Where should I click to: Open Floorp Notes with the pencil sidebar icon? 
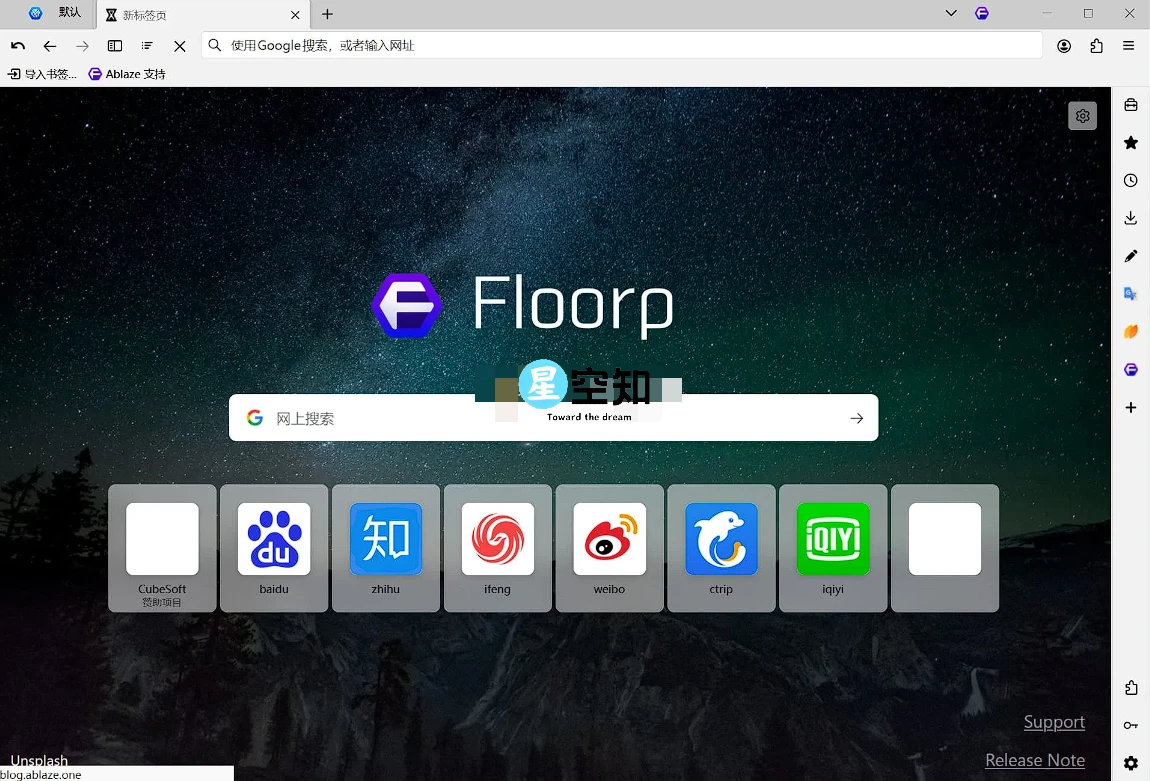(x=1131, y=255)
